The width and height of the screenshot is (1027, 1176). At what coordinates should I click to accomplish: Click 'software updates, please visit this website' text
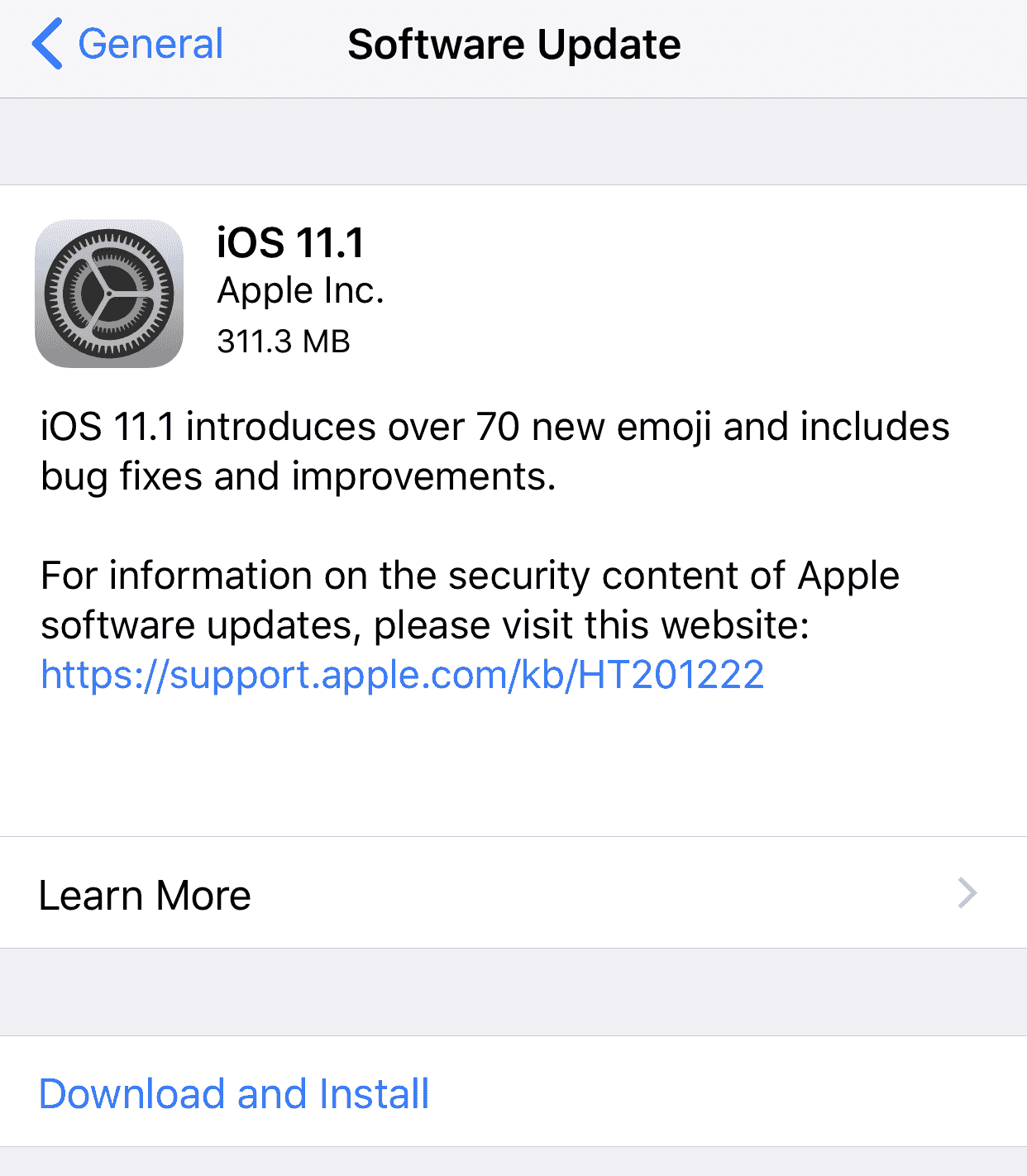coord(424,626)
